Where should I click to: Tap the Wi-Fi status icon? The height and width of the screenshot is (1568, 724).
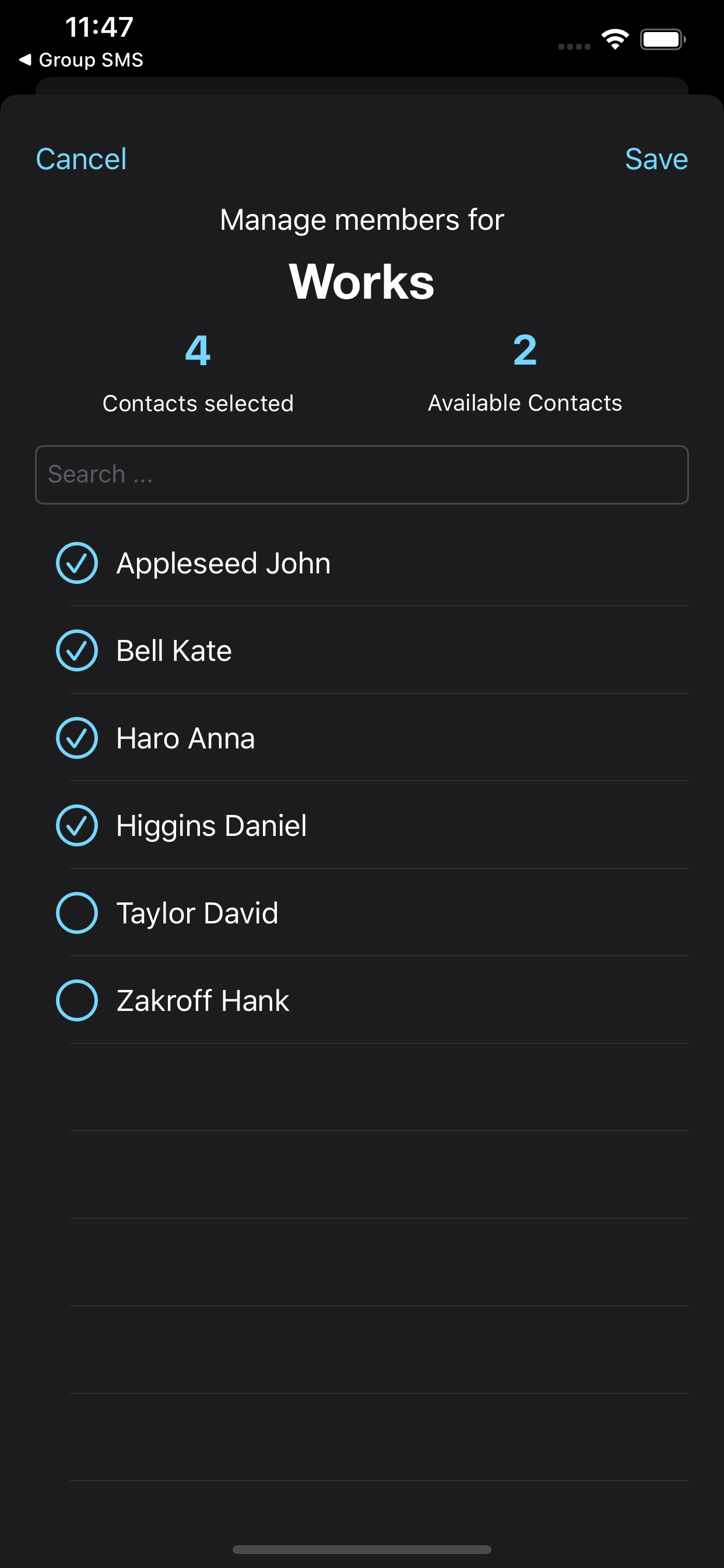pos(615,40)
